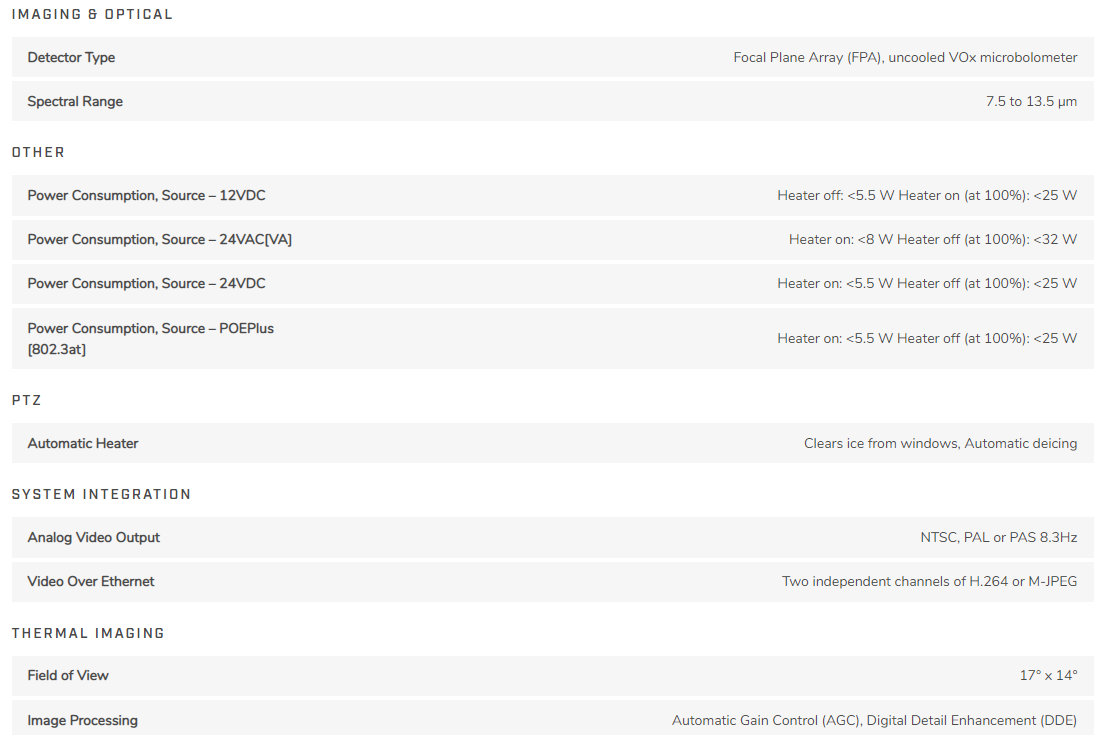Select the Power Consumption 12VDC label
Screen dimensions: 1103x735
tap(146, 195)
